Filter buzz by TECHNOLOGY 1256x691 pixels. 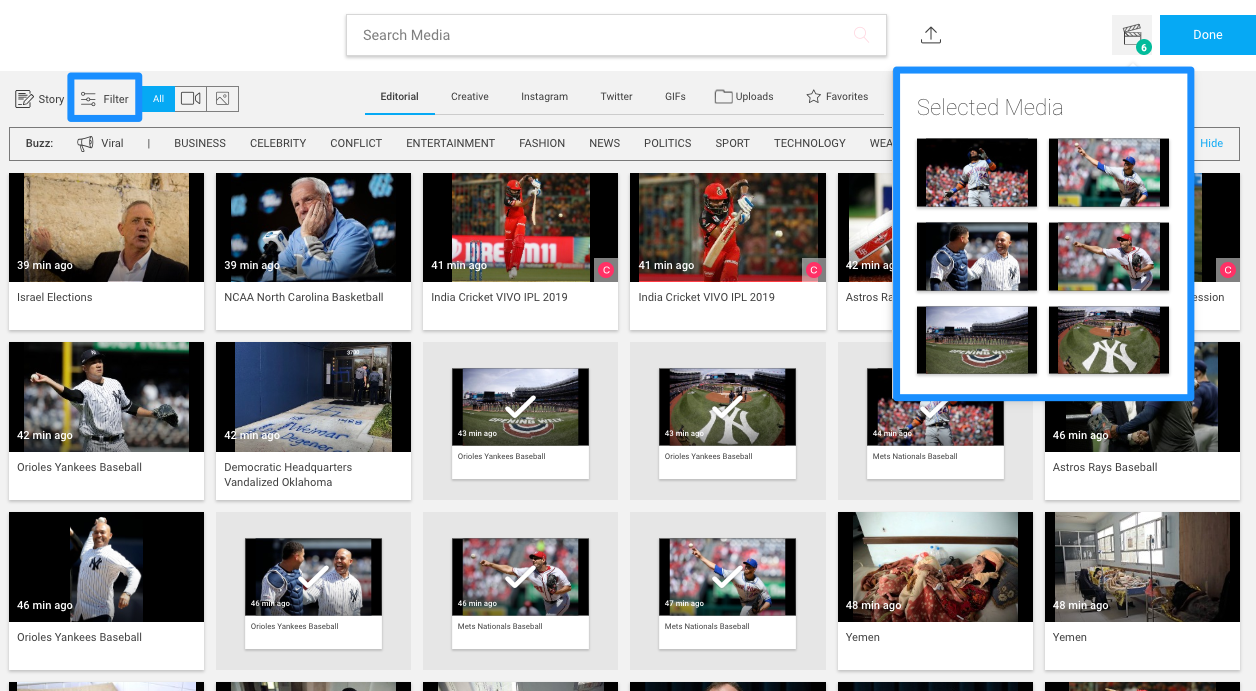point(810,143)
